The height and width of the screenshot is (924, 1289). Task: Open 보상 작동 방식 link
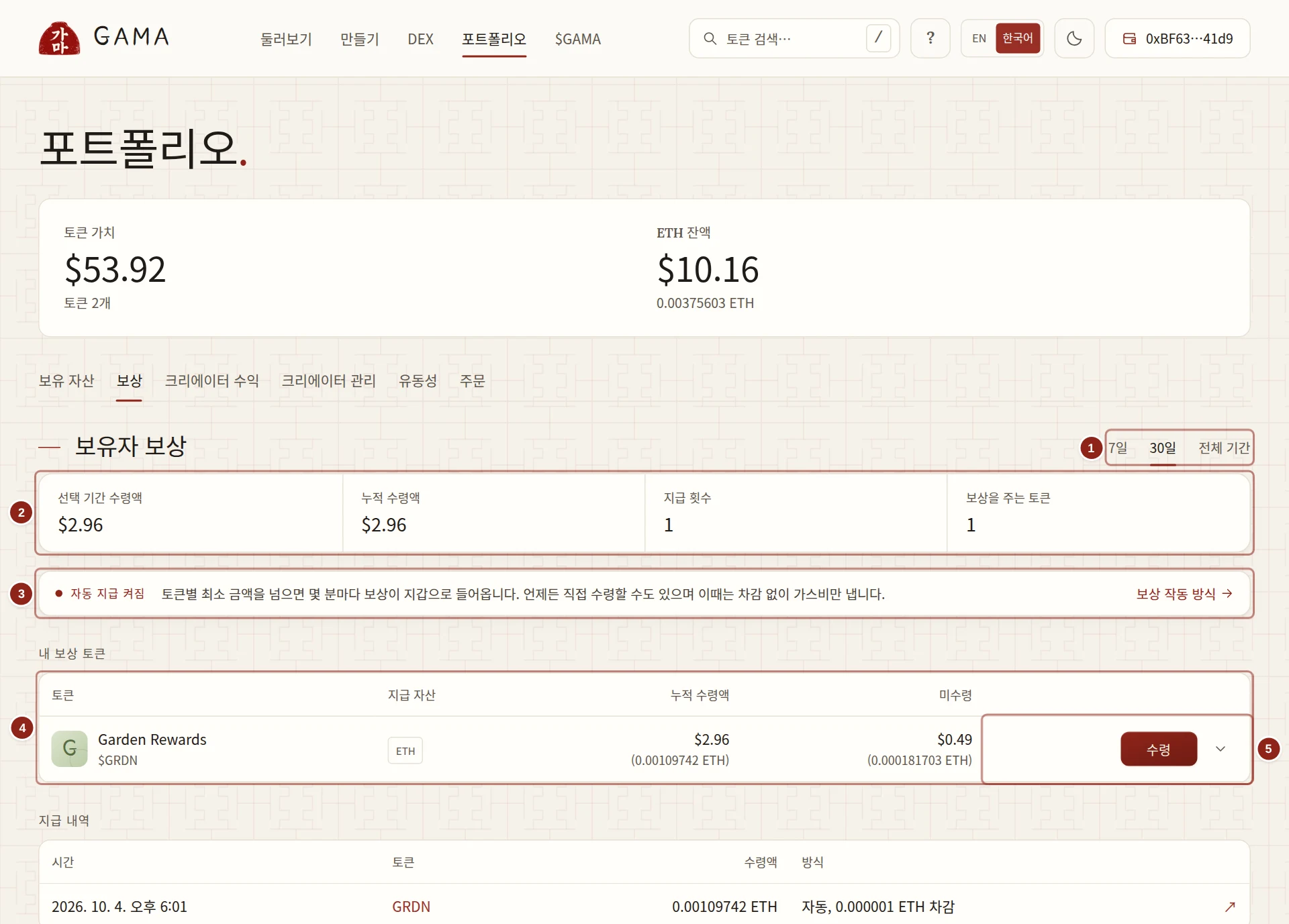[x=1184, y=593]
